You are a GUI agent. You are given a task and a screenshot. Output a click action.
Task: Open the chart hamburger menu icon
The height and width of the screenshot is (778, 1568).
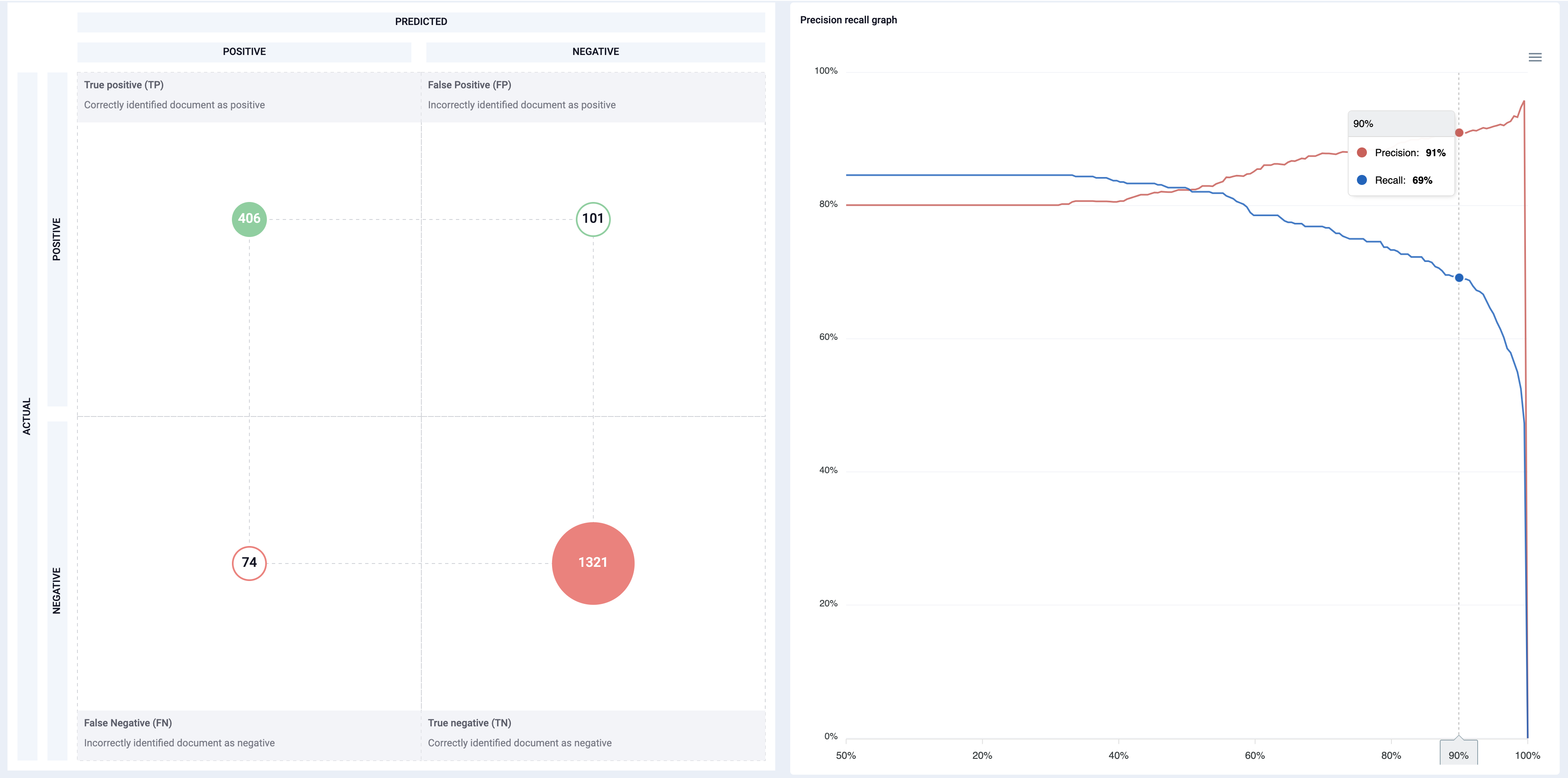click(x=1535, y=57)
